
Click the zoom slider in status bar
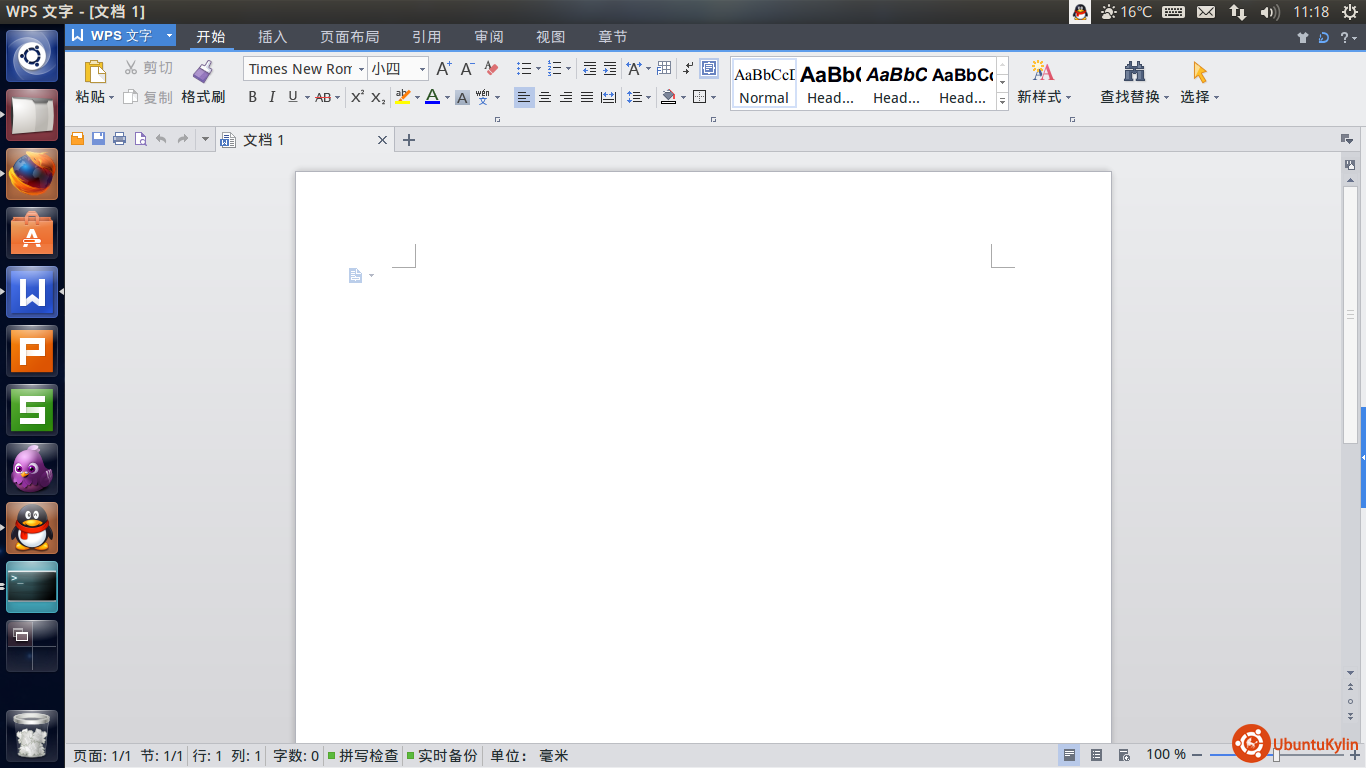click(1276, 755)
